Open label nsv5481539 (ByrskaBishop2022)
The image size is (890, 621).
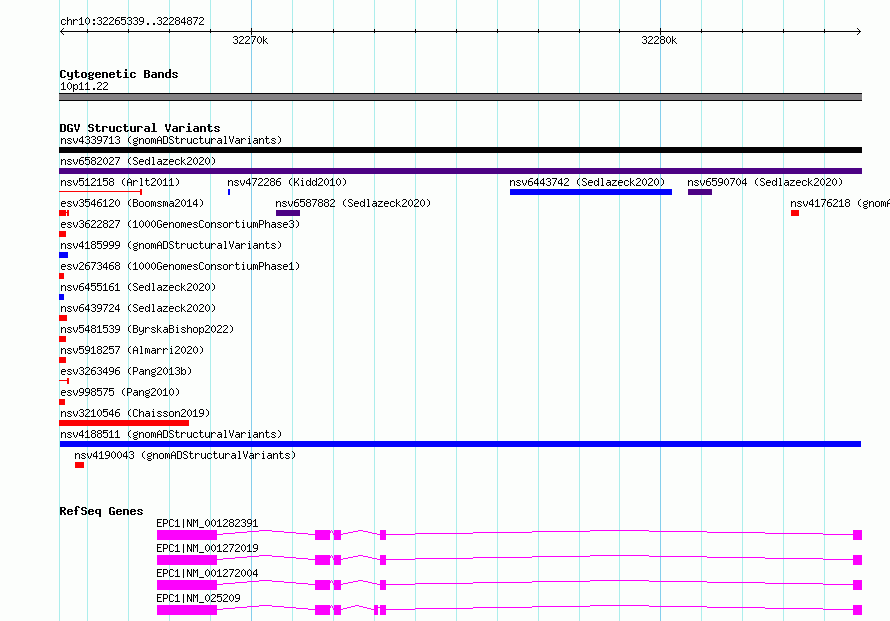coord(147,329)
